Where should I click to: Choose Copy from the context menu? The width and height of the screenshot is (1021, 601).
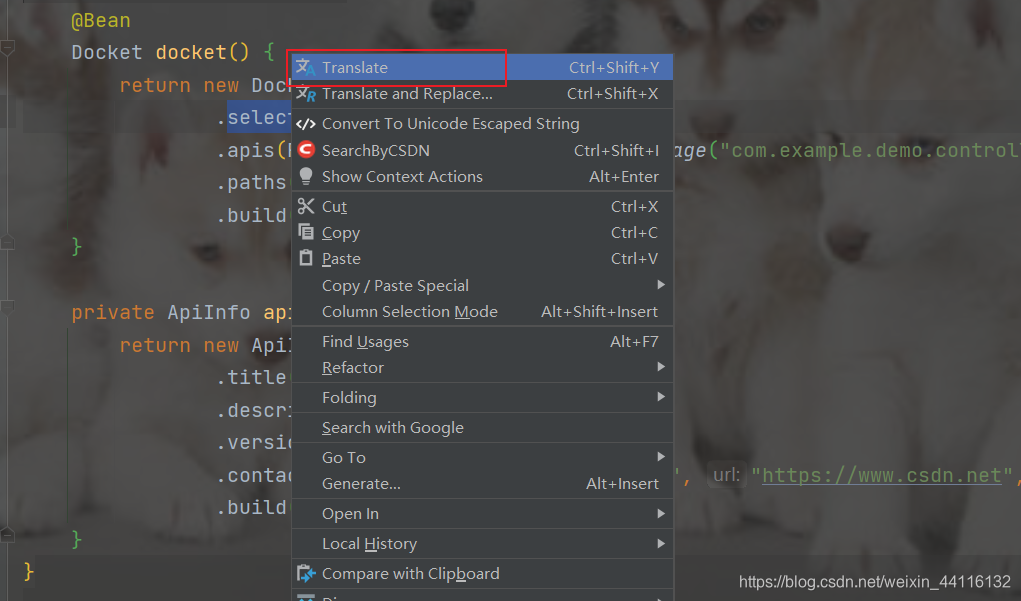click(x=482, y=232)
